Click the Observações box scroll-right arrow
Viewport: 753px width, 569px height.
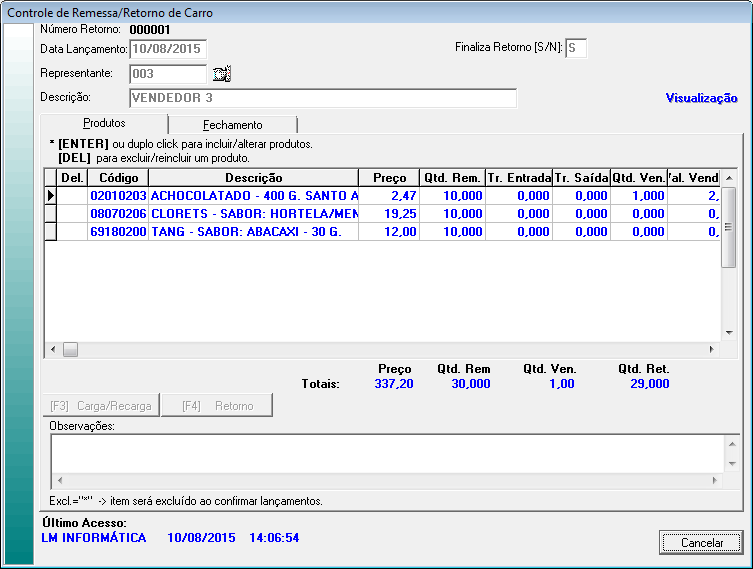pos(714,481)
